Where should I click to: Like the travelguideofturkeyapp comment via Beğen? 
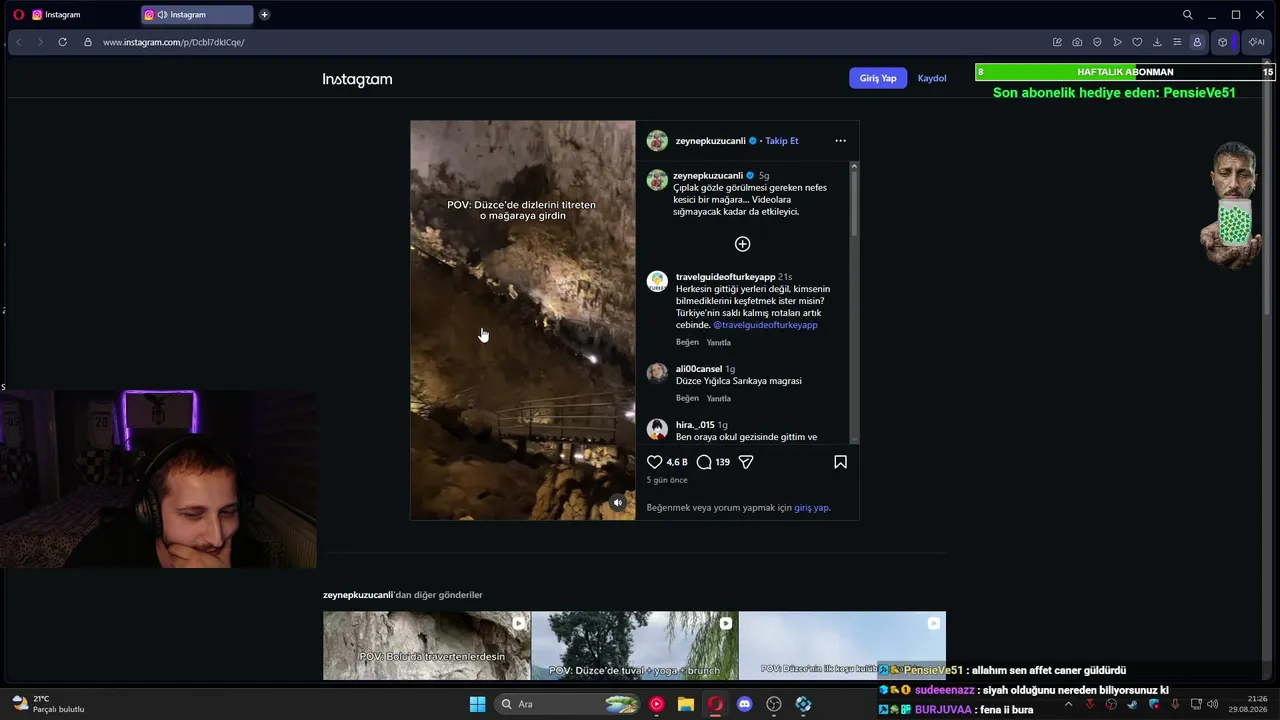tap(687, 342)
